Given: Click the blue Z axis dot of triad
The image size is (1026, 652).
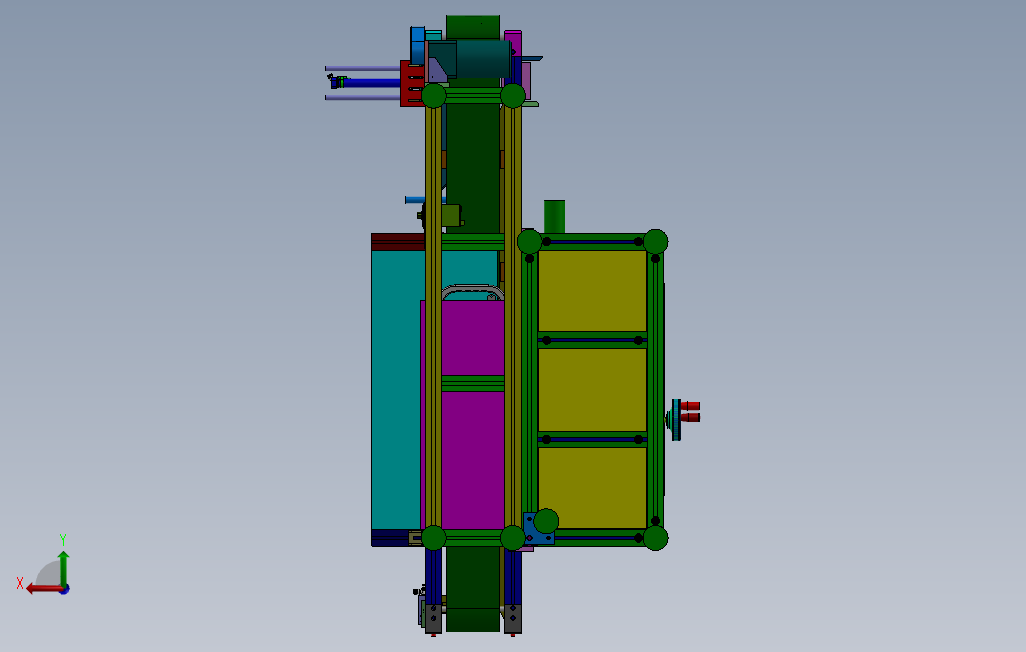Looking at the screenshot, I should [65, 590].
